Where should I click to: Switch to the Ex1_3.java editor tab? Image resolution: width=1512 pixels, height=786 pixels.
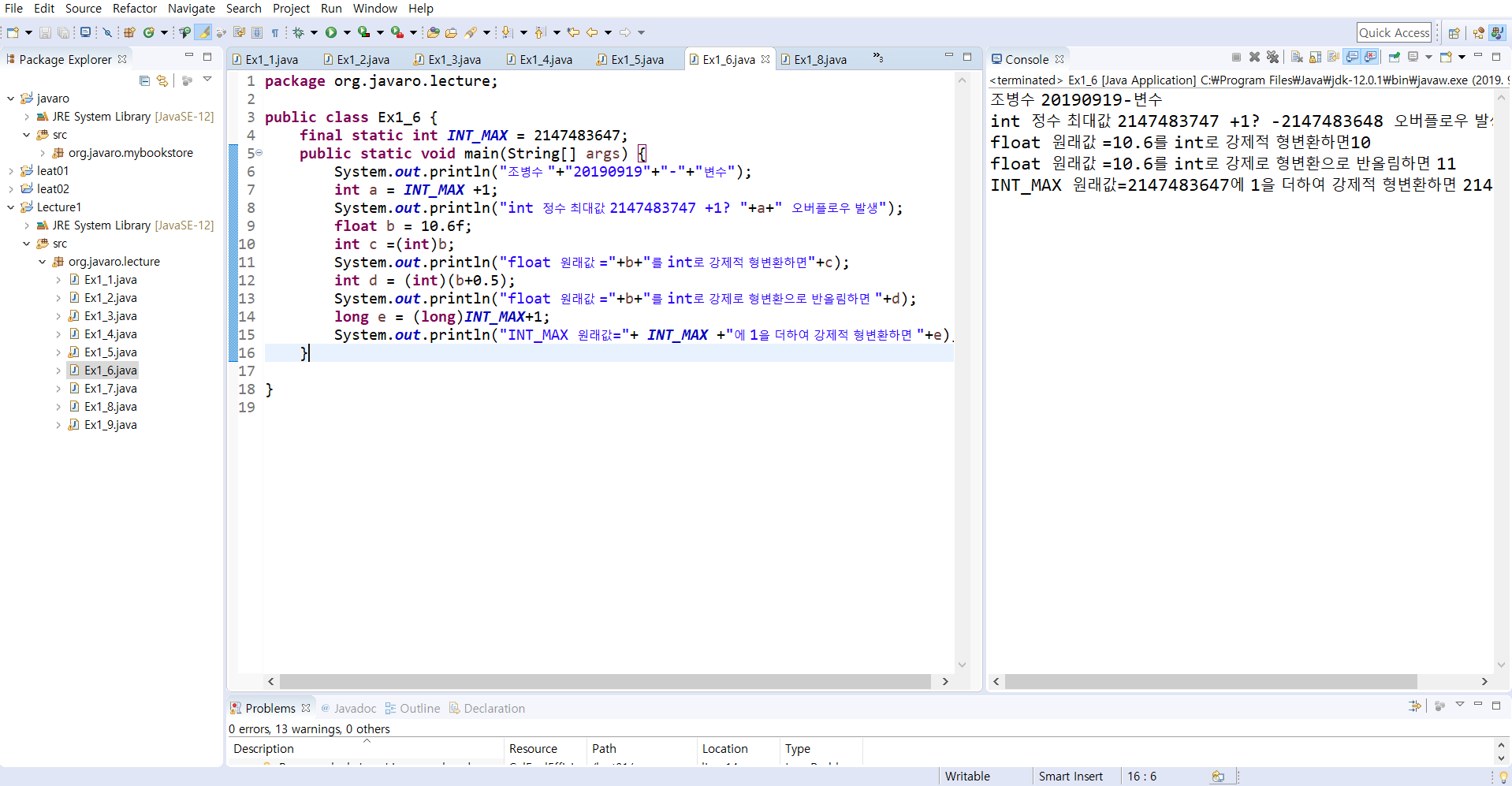tap(448, 59)
